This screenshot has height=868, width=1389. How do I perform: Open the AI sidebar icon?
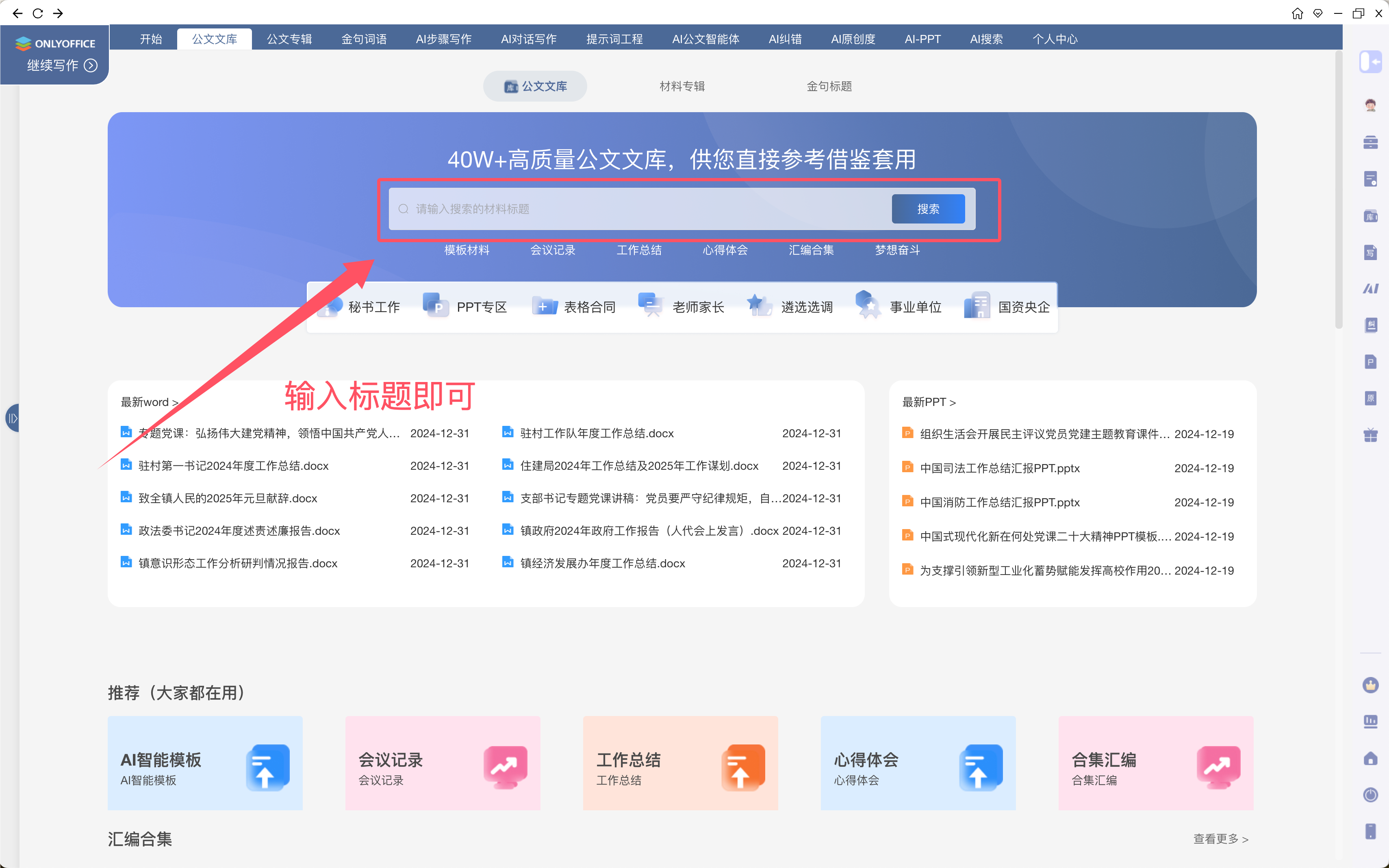point(1371,289)
